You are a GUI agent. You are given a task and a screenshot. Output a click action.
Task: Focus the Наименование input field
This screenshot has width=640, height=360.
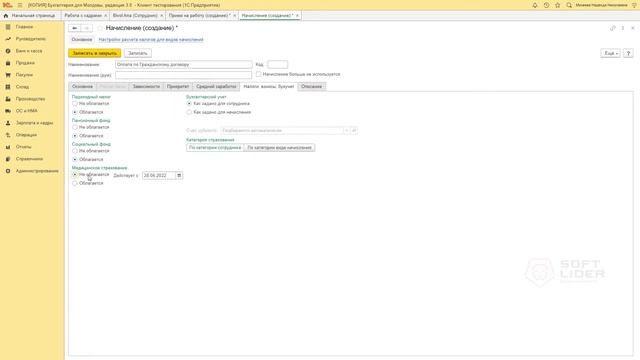tap(184, 64)
